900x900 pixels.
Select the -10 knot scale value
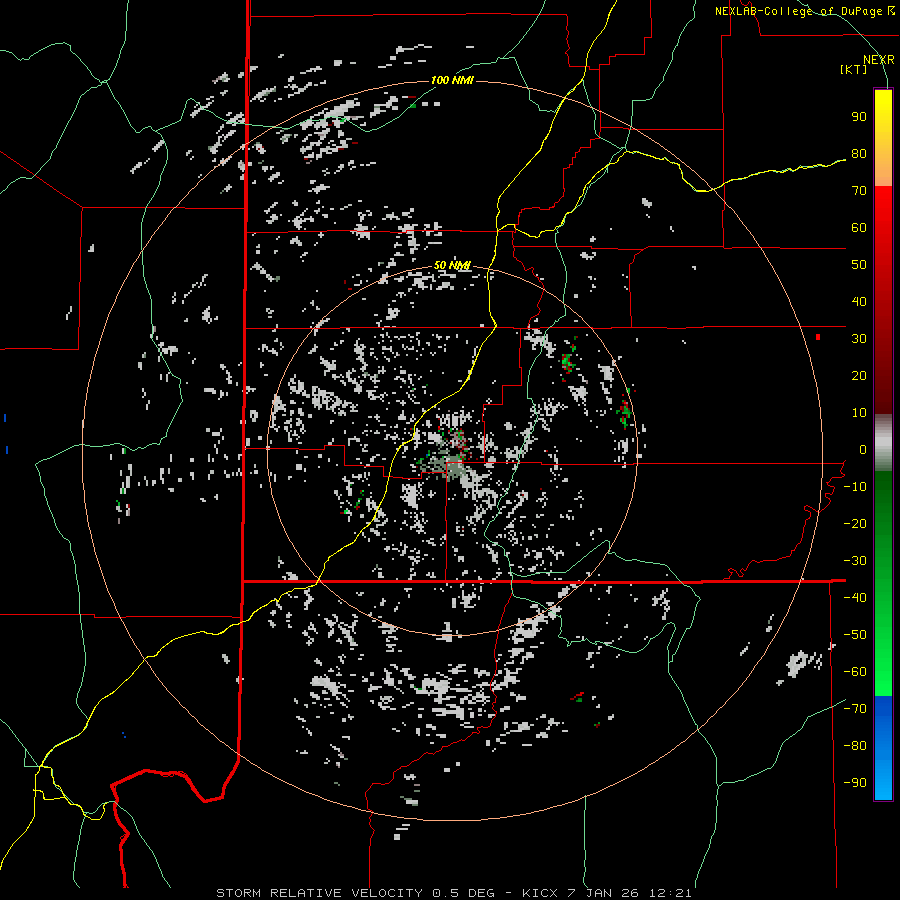(x=855, y=487)
